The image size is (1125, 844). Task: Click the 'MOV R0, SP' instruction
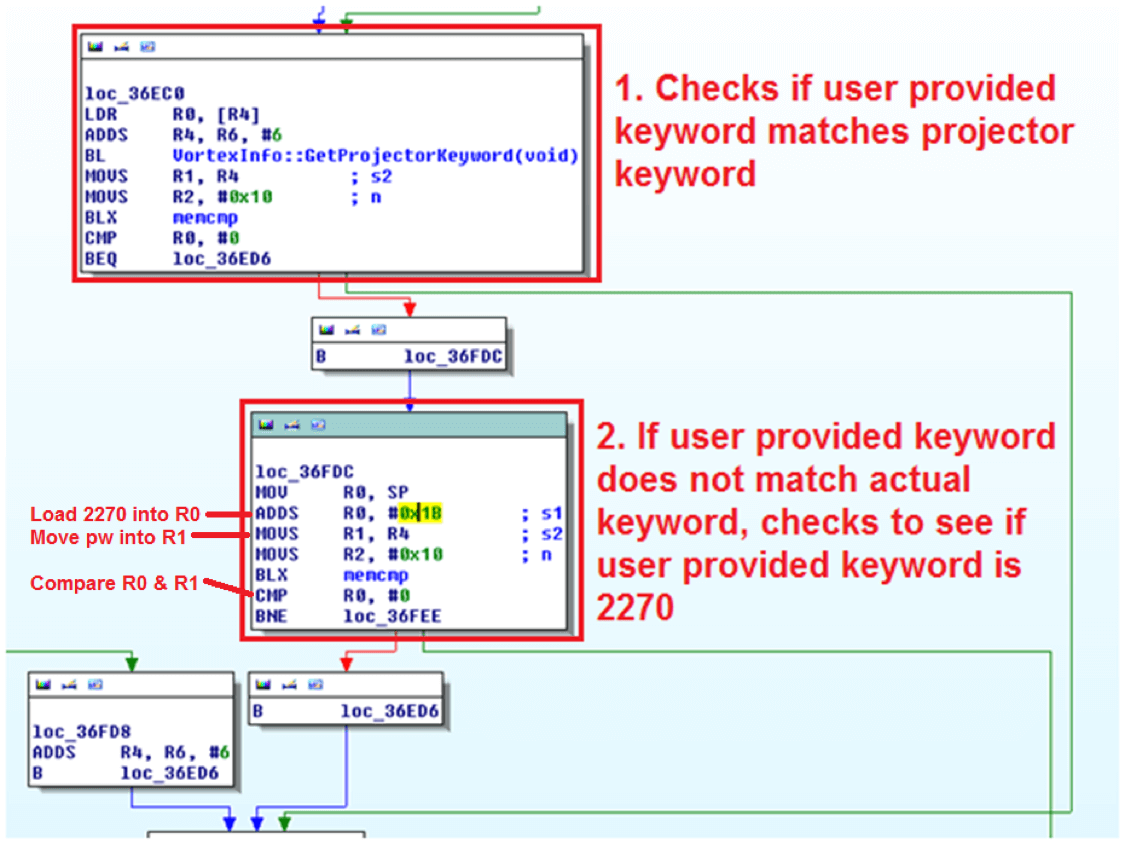point(332,493)
